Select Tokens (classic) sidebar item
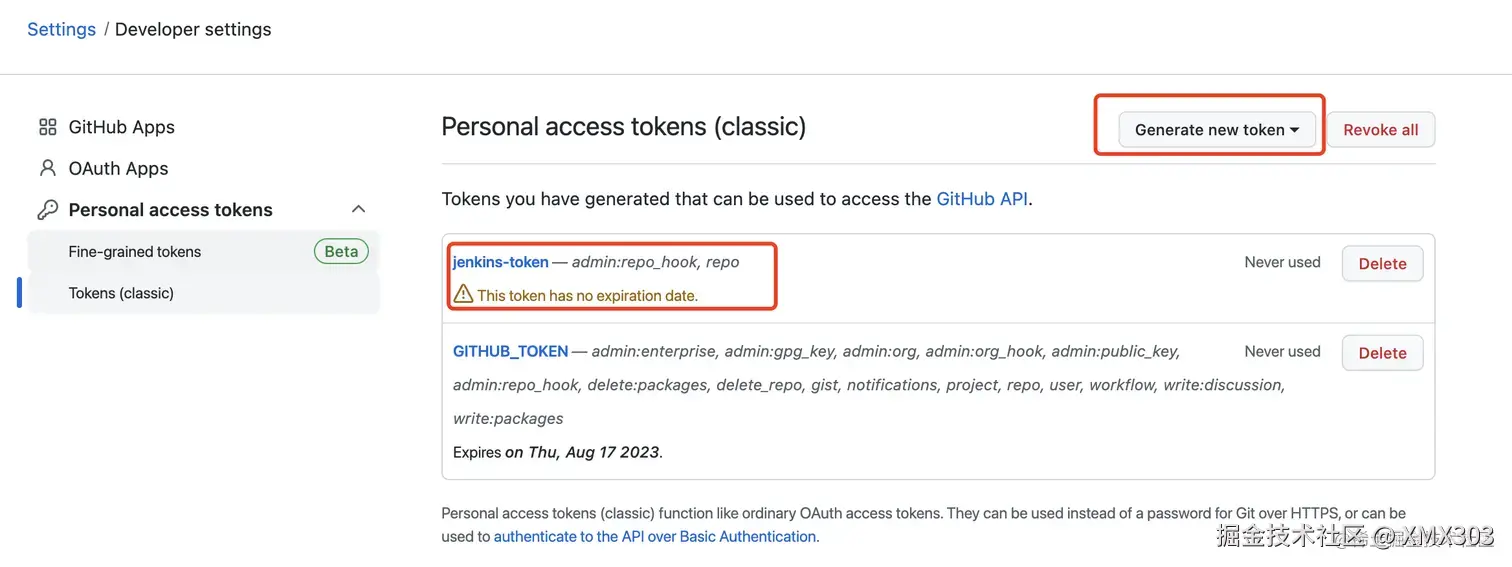Image resolution: width=1512 pixels, height=567 pixels. (121, 293)
